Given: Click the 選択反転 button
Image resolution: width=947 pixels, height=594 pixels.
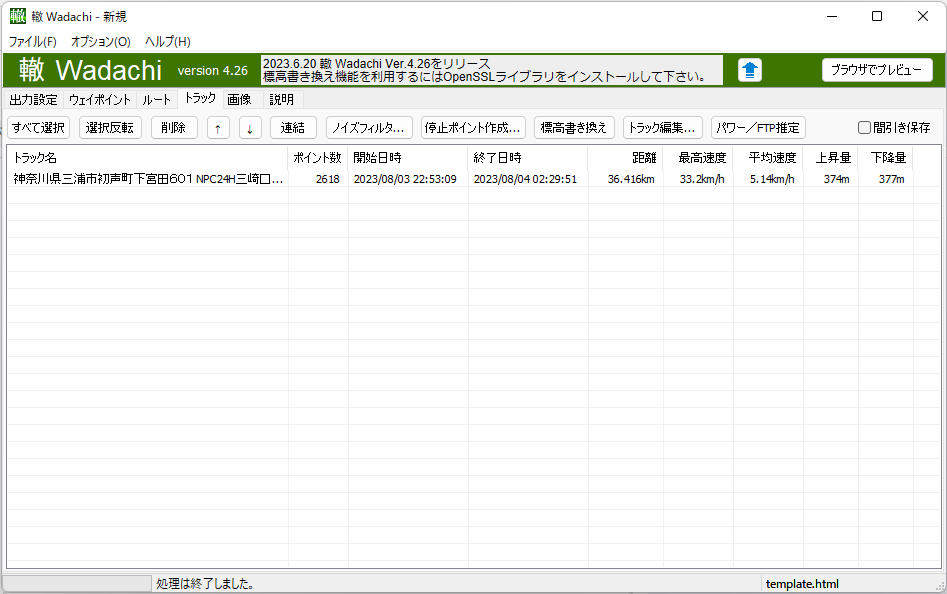Looking at the screenshot, I should pyautogui.click(x=110, y=128).
